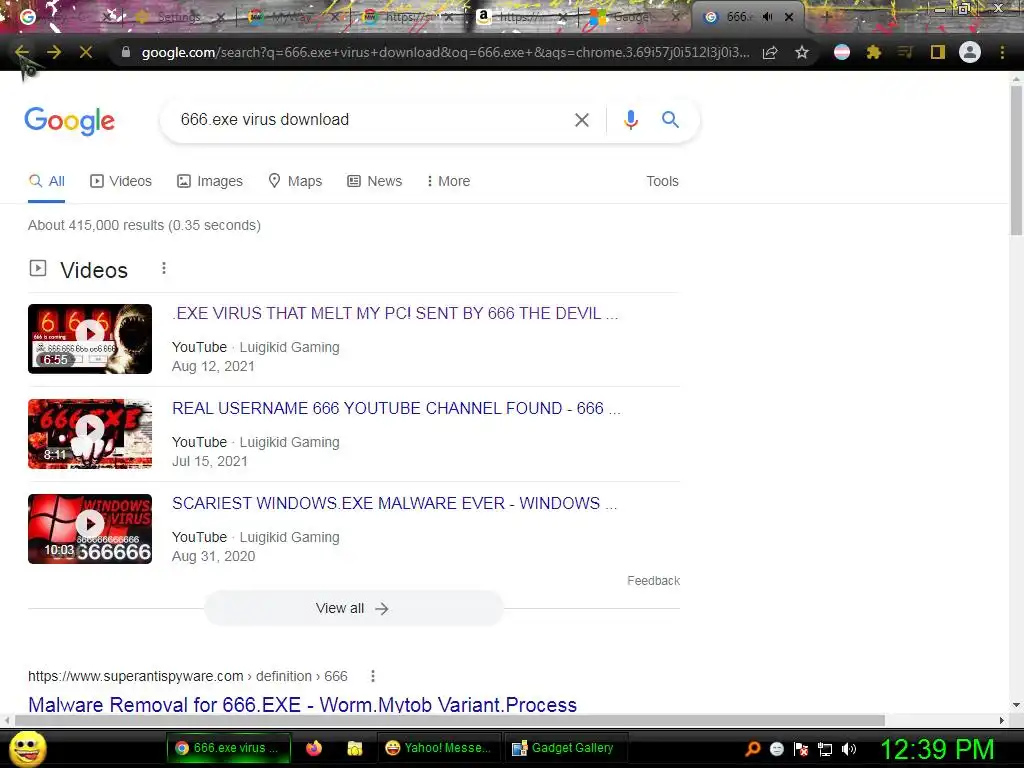The height and width of the screenshot is (768, 1024).
Task: Click the striped round extension icon
Action: (842, 52)
